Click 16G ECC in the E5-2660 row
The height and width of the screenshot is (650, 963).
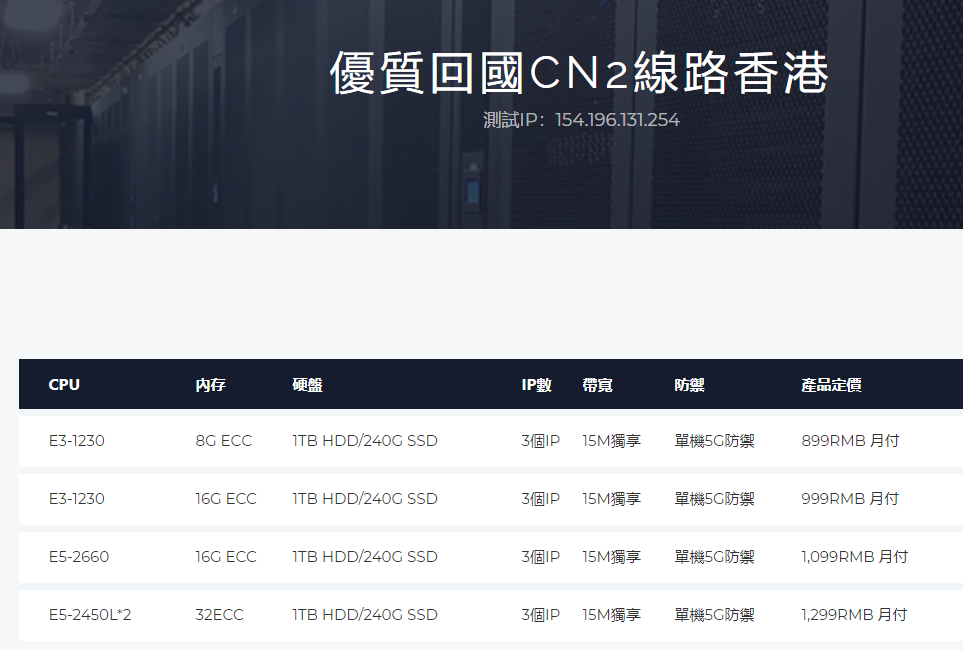pos(226,557)
